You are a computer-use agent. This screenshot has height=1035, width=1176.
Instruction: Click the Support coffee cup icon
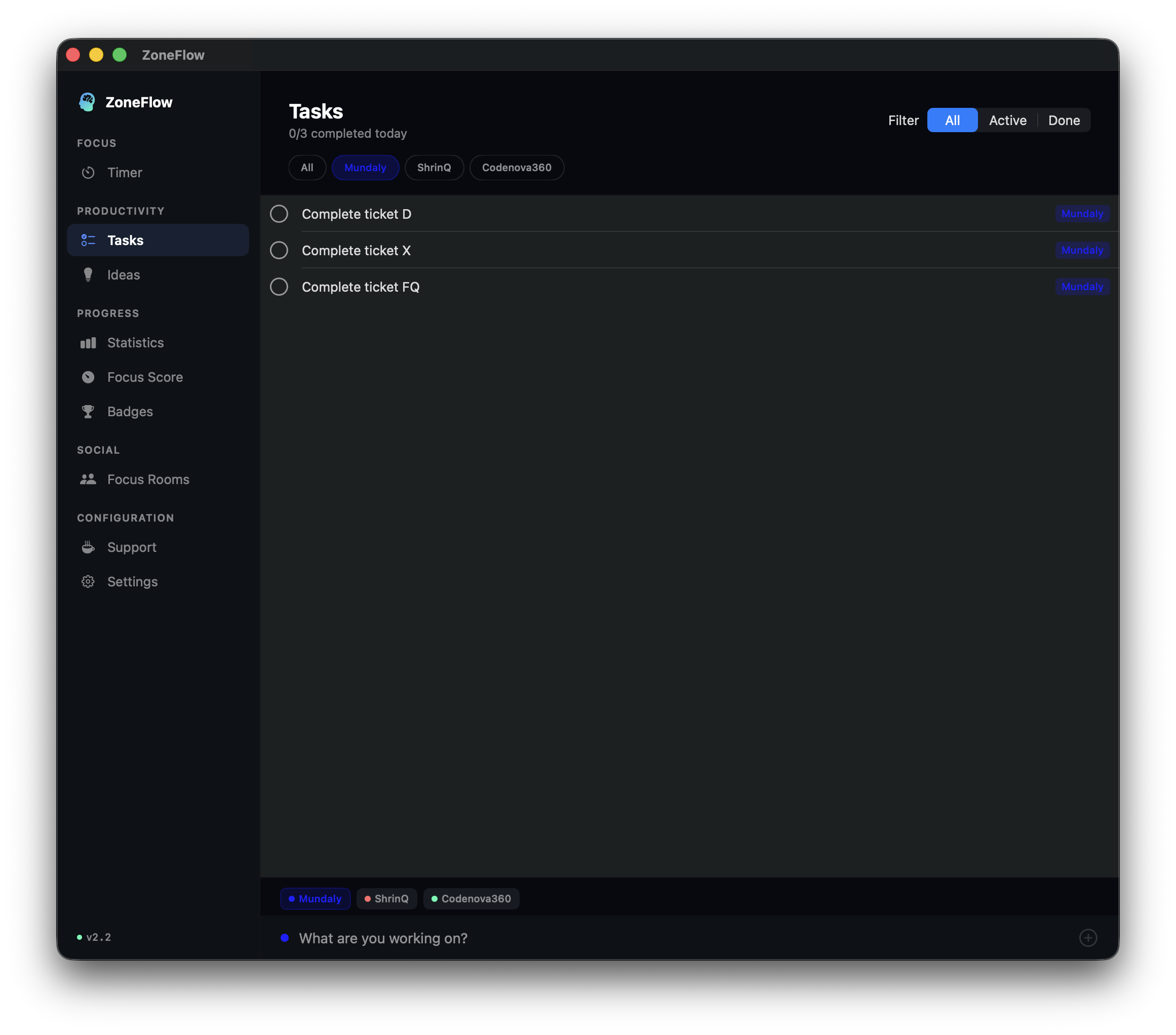[88, 547]
